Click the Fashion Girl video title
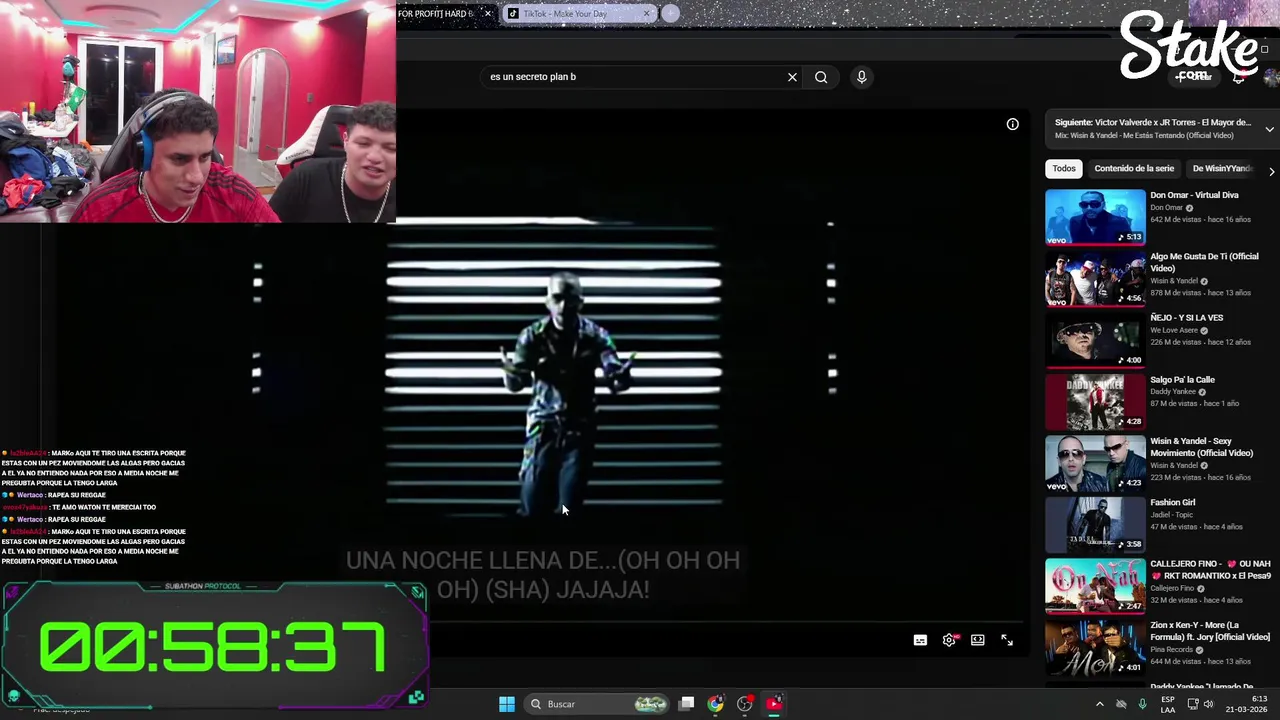Image resolution: width=1280 pixels, height=720 pixels. (1172, 503)
